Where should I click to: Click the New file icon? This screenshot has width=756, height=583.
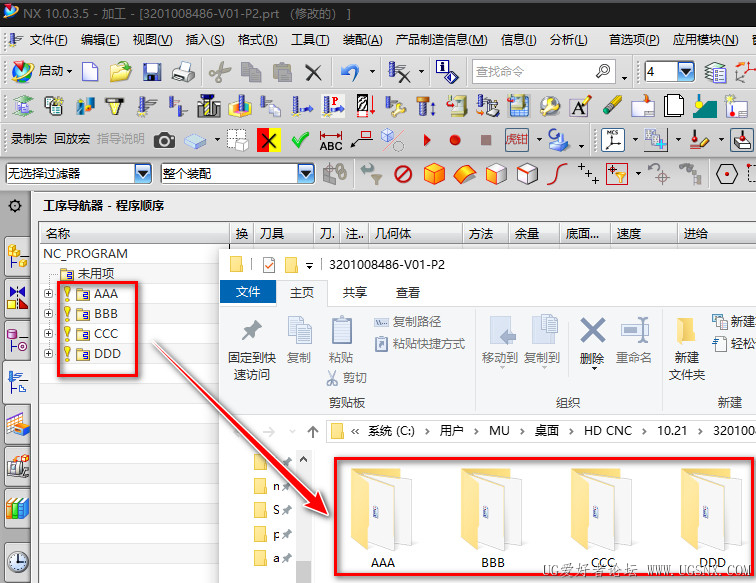90,71
